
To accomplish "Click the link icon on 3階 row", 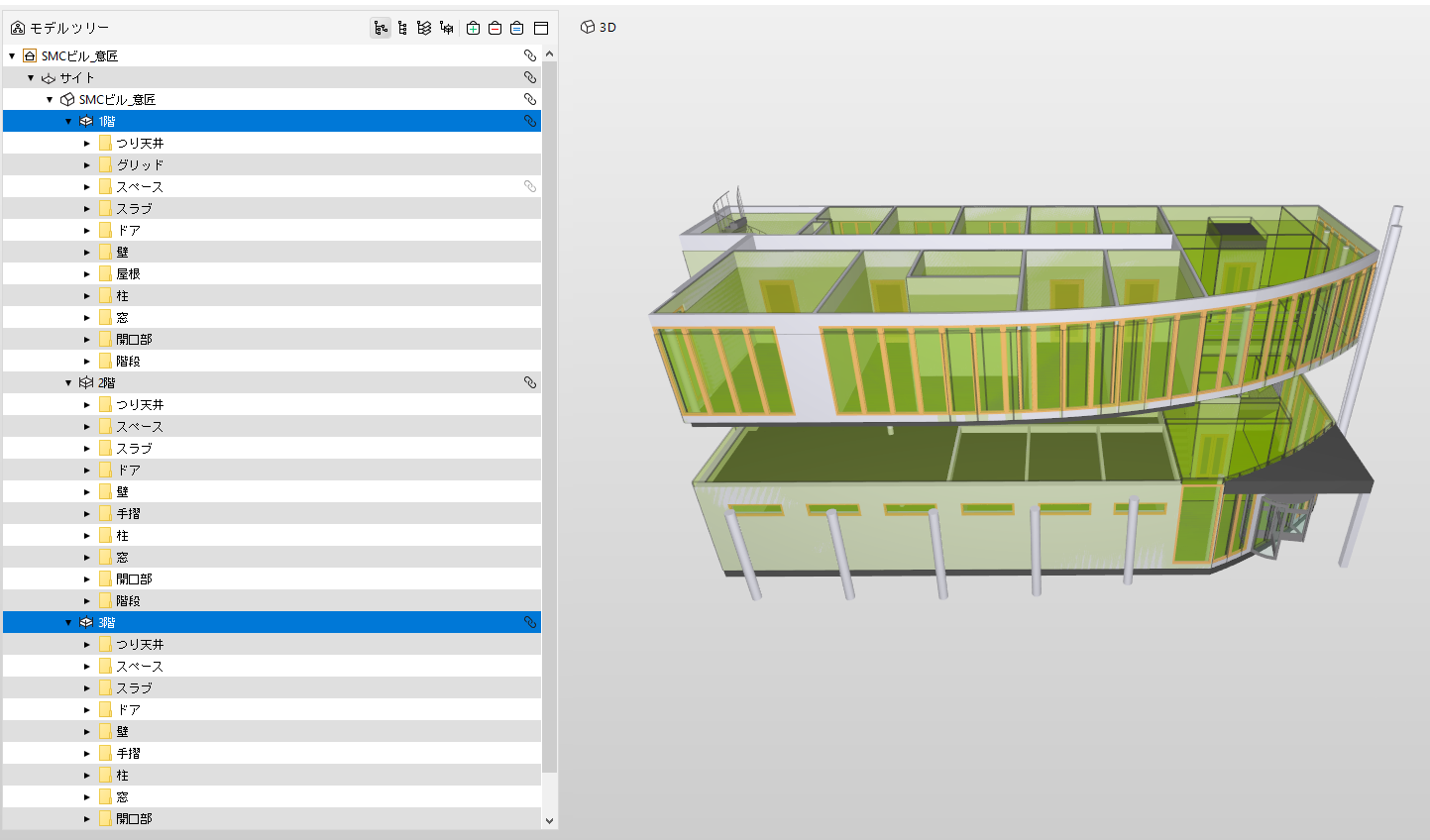I will (x=530, y=622).
